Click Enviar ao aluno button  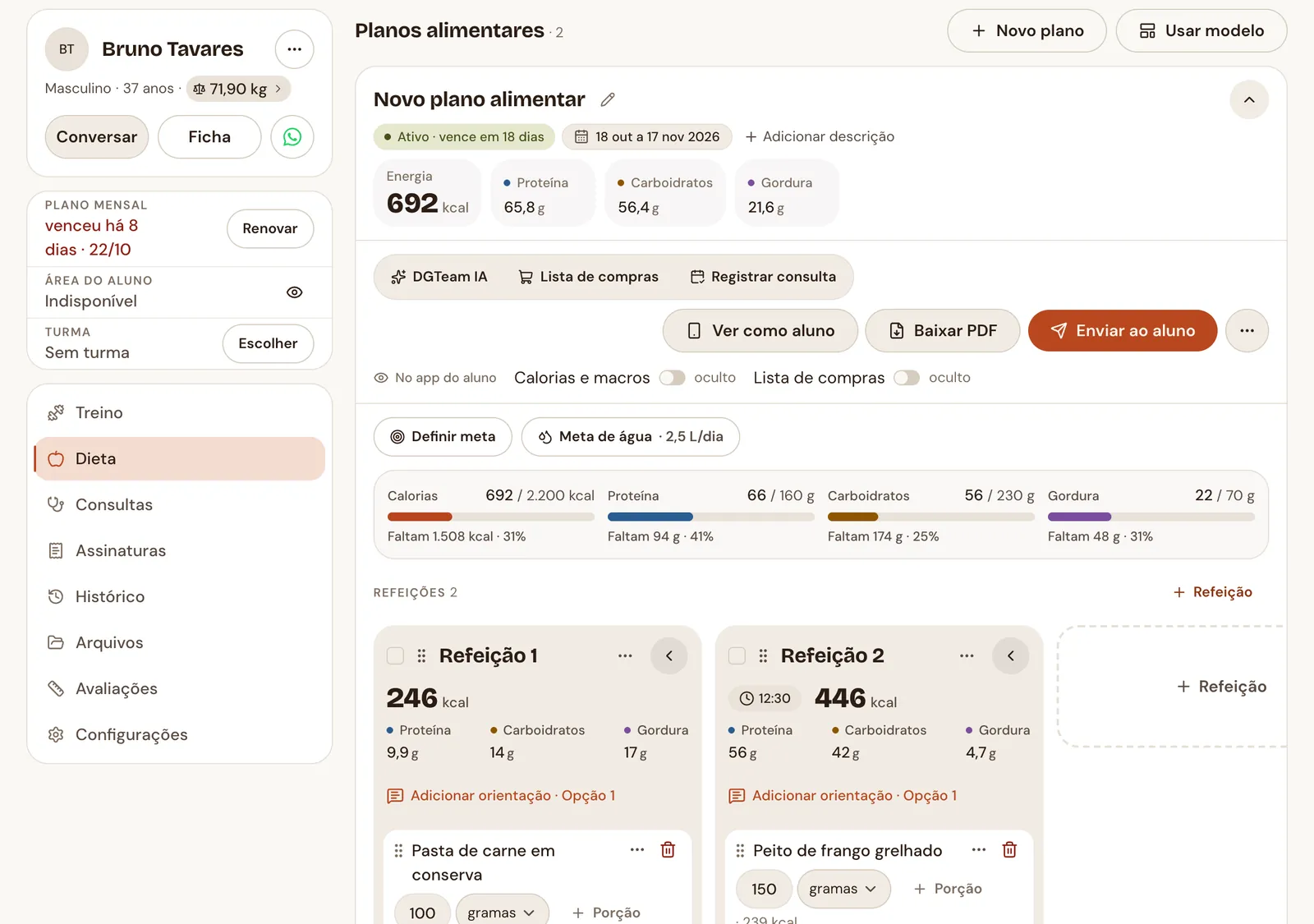pyautogui.click(x=1122, y=330)
